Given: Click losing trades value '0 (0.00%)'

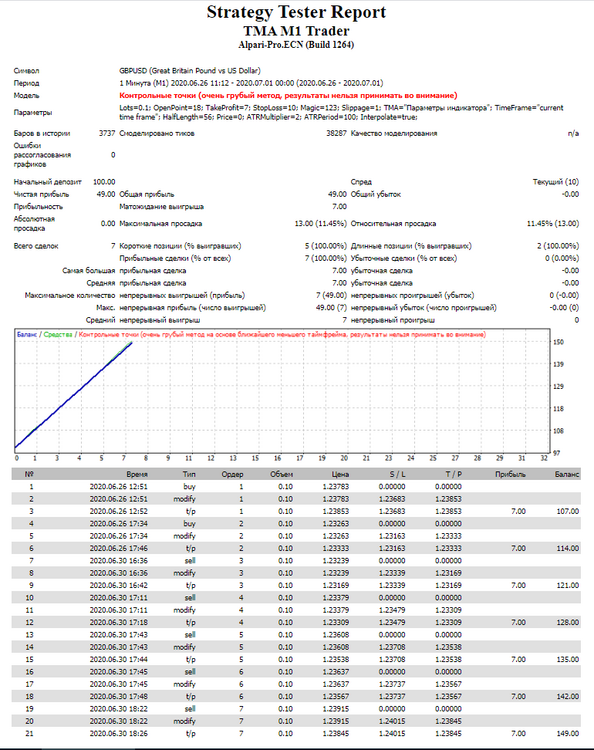Looking at the screenshot, I should point(562,258).
